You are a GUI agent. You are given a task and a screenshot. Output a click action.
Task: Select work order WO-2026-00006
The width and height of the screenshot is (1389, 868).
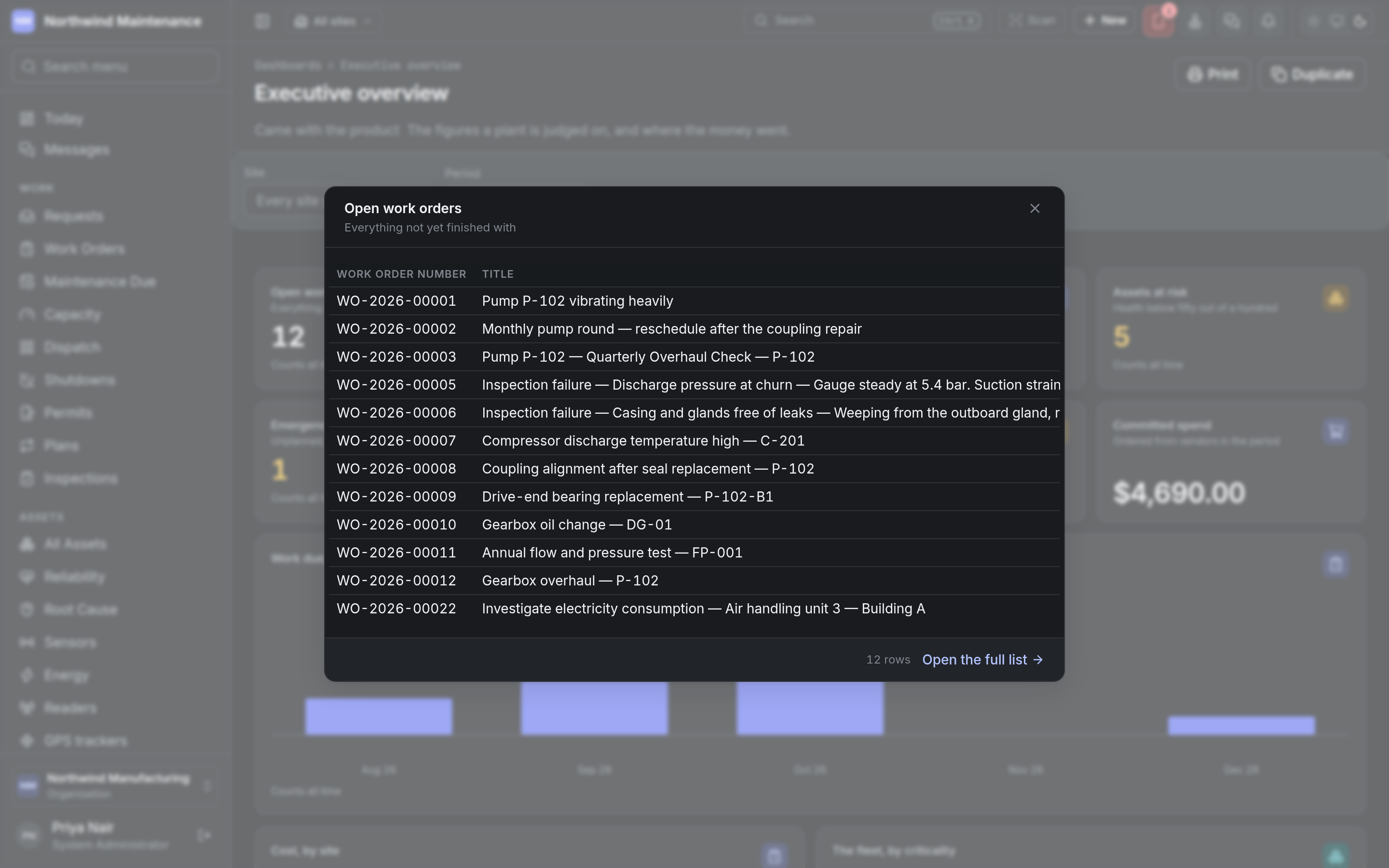[396, 413]
